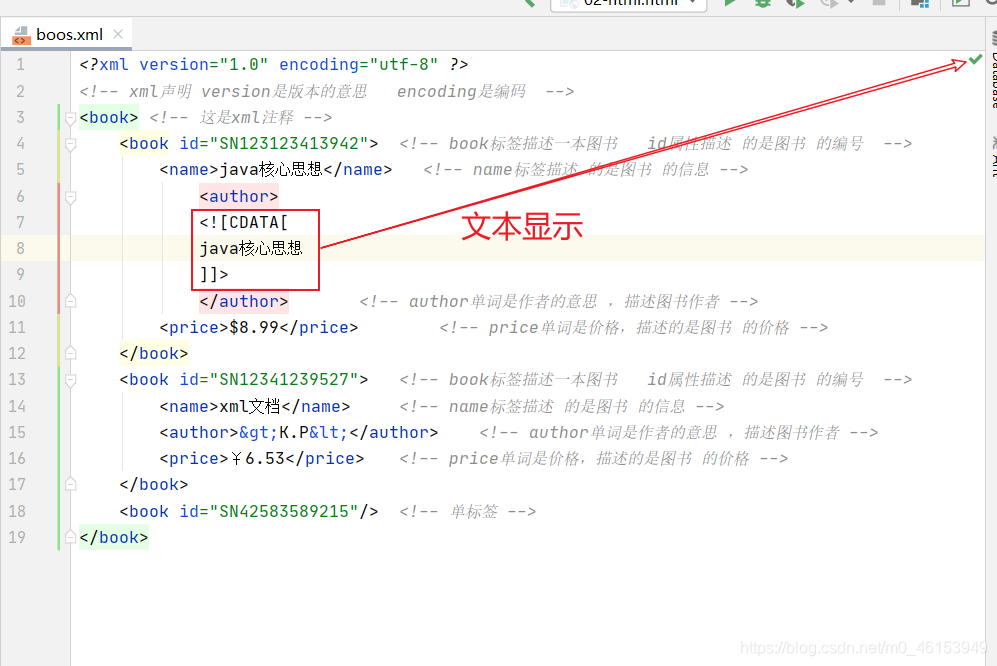The height and width of the screenshot is (666, 997).
Task: Run with coverage icon in toolbar
Action: 795,3
